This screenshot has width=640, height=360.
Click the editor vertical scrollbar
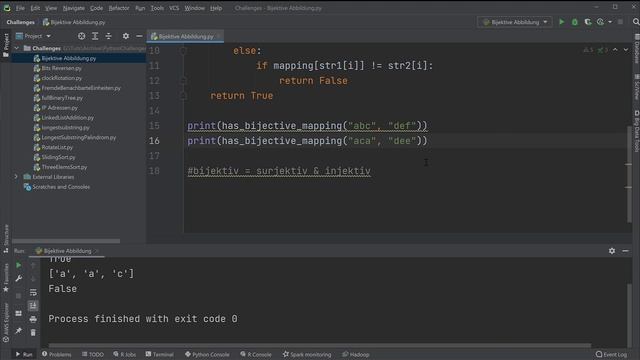tap(629, 173)
